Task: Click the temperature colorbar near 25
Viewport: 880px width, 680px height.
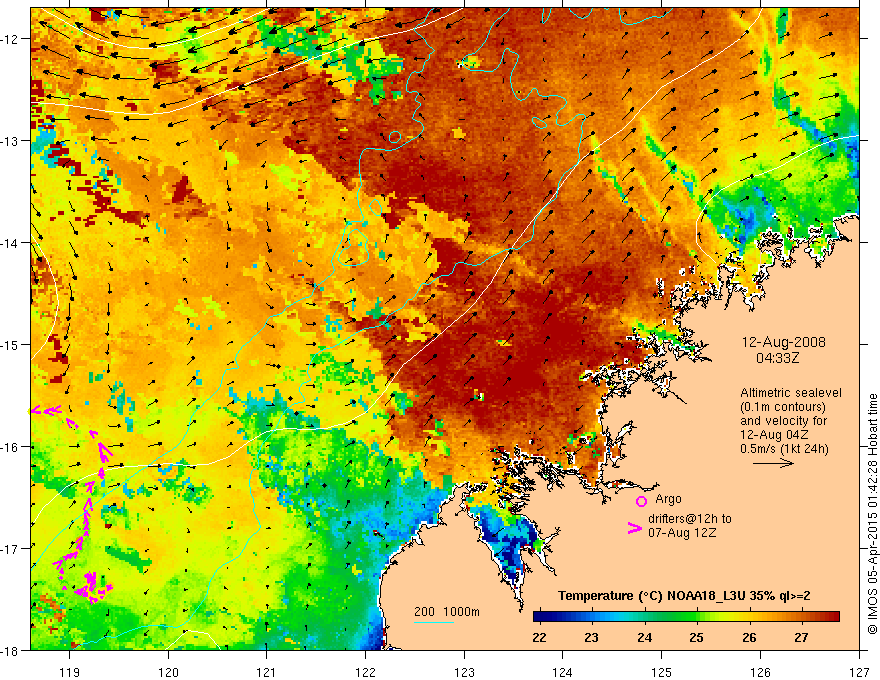Action: pyautogui.click(x=697, y=617)
